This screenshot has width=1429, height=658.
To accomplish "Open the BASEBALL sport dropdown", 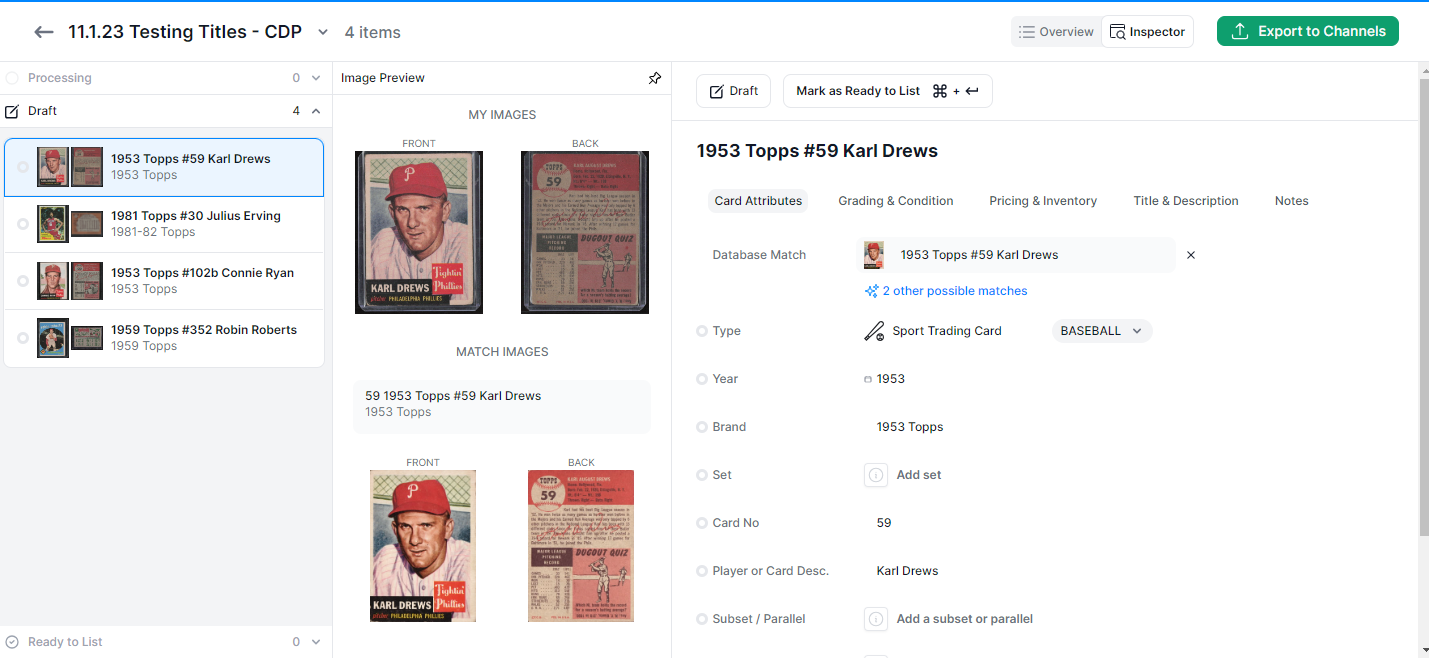I will point(1102,331).
